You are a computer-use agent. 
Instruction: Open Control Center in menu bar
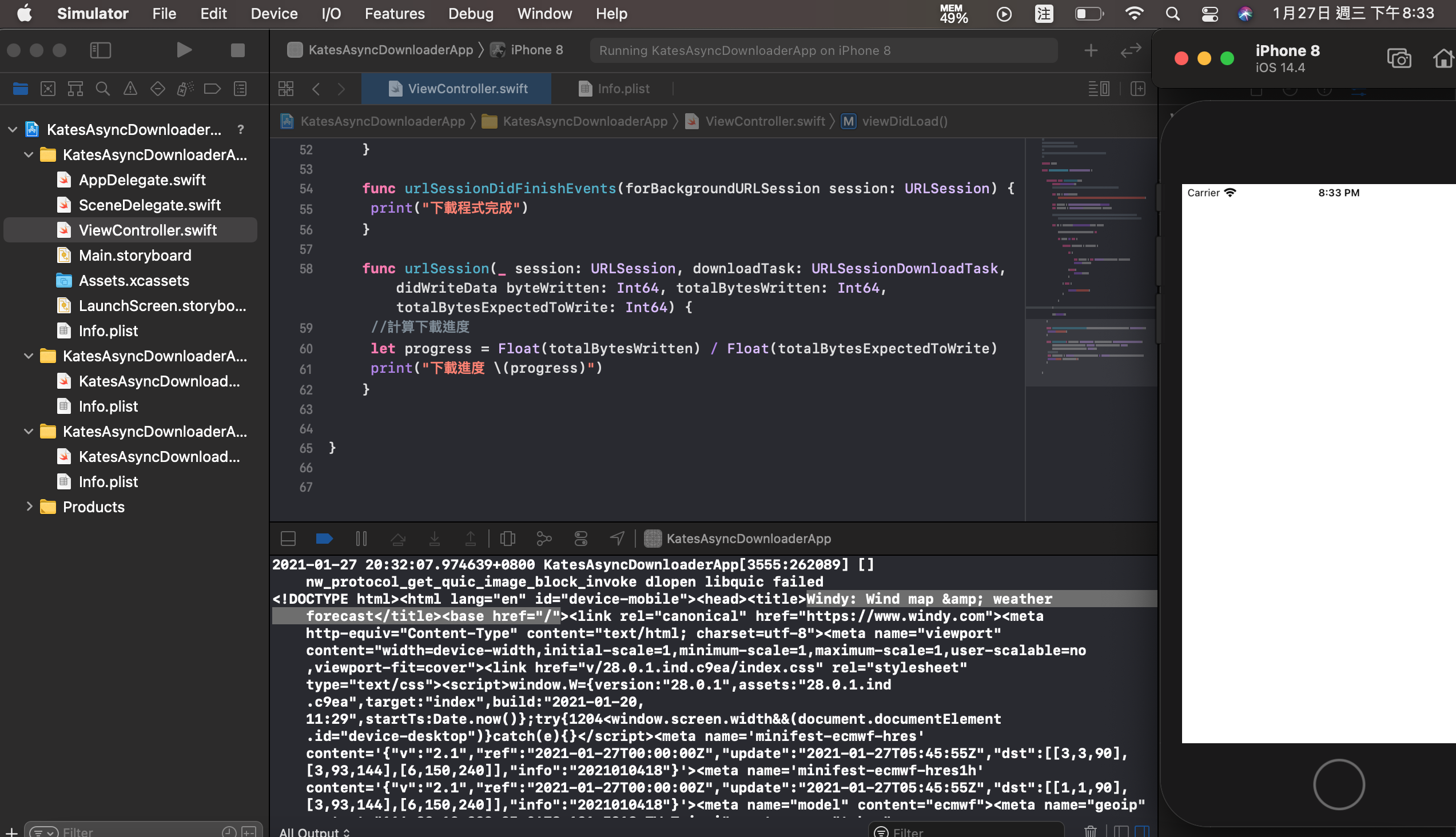pos(1210,13)
